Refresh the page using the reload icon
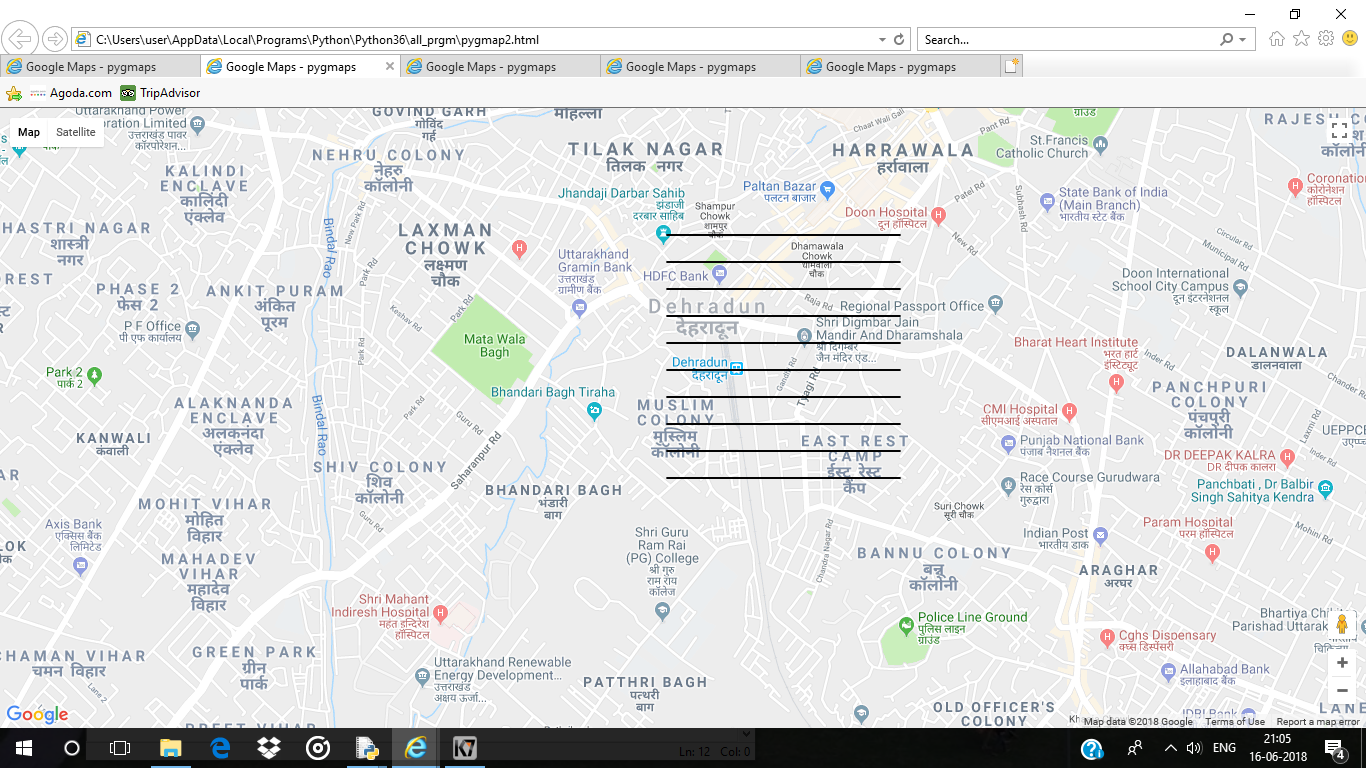Viewport: 1366px width, 768px height. [899, 40]
